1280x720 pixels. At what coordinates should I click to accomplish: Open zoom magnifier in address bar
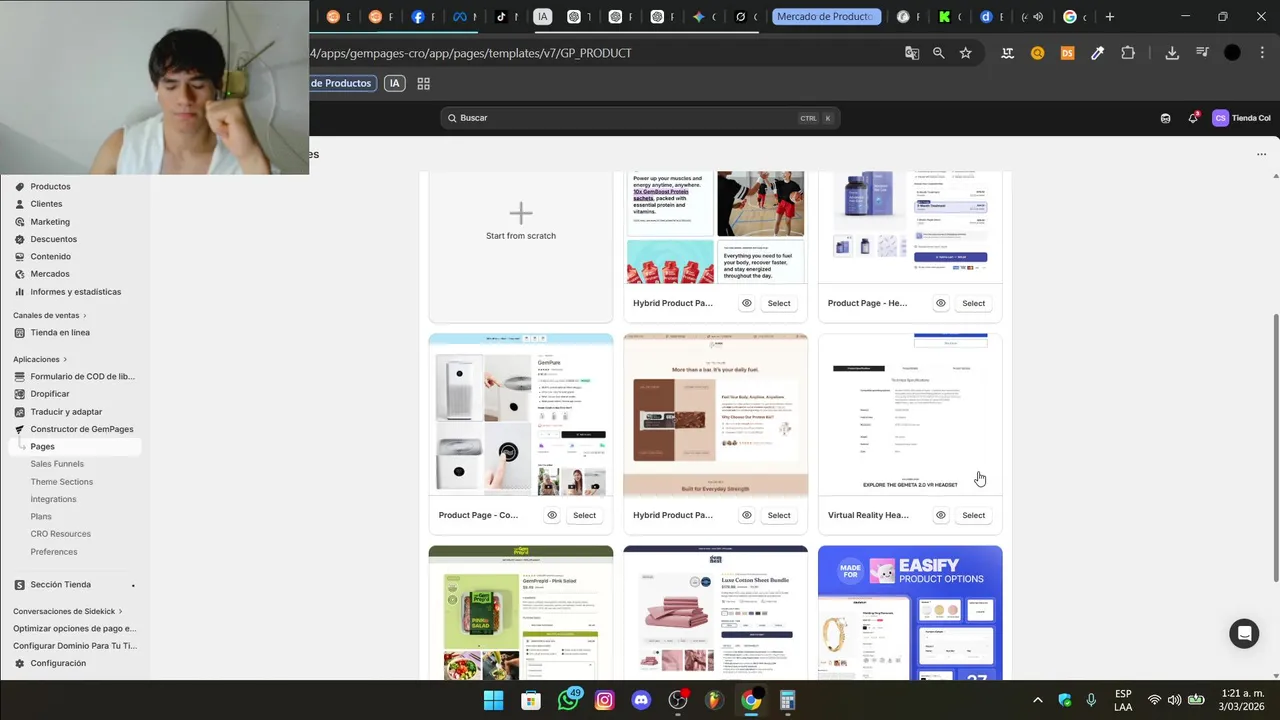[x=938, y=53]
